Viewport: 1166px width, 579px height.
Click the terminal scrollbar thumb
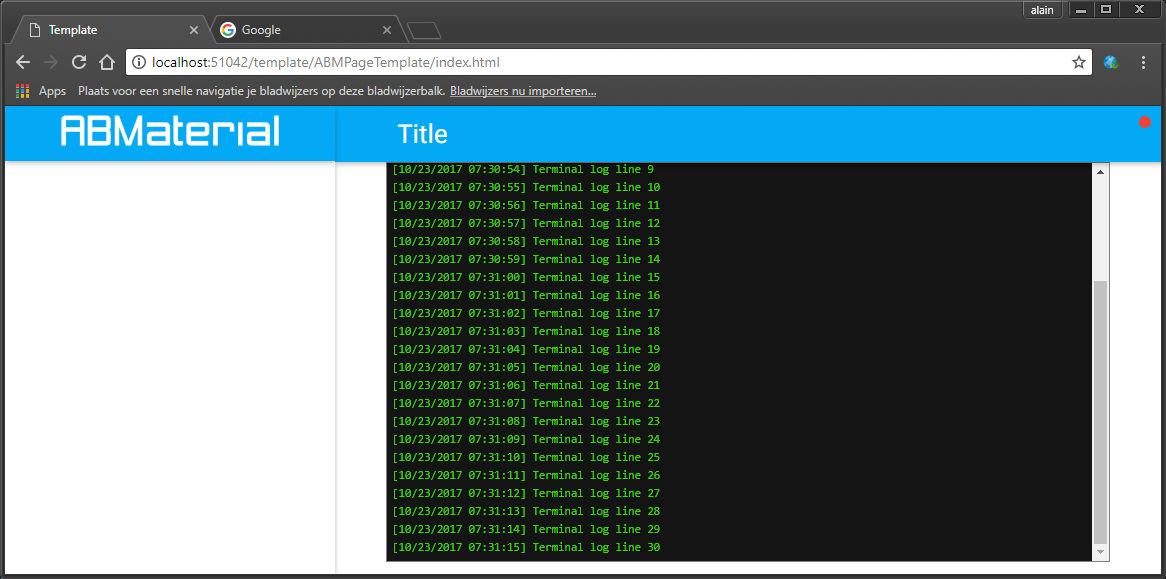coord(1101,413)
